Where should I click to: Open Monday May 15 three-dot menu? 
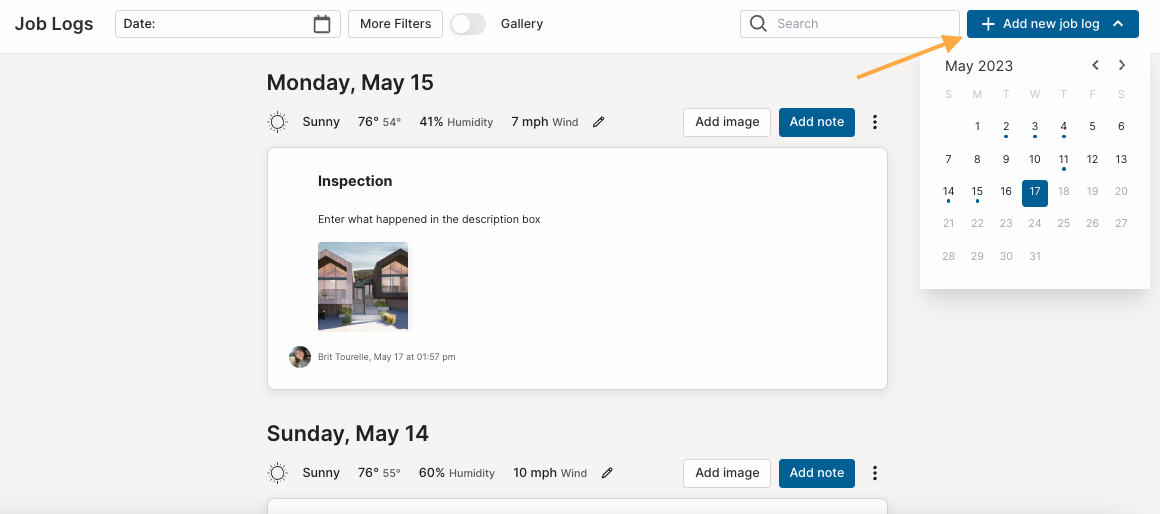tap(875, 122)
